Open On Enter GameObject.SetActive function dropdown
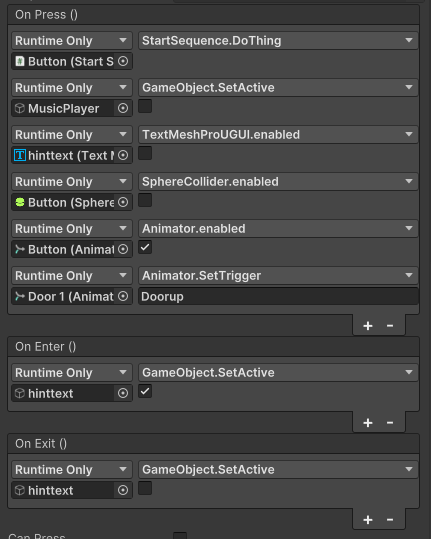Viewport: 431px width, 539px height. coord(278,372)
